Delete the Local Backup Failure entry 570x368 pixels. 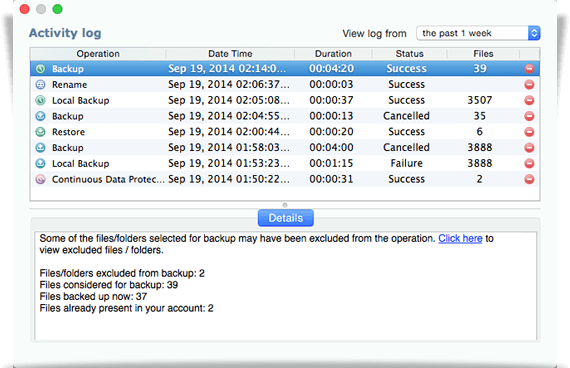pyautogui.click(x=529, y=164)
